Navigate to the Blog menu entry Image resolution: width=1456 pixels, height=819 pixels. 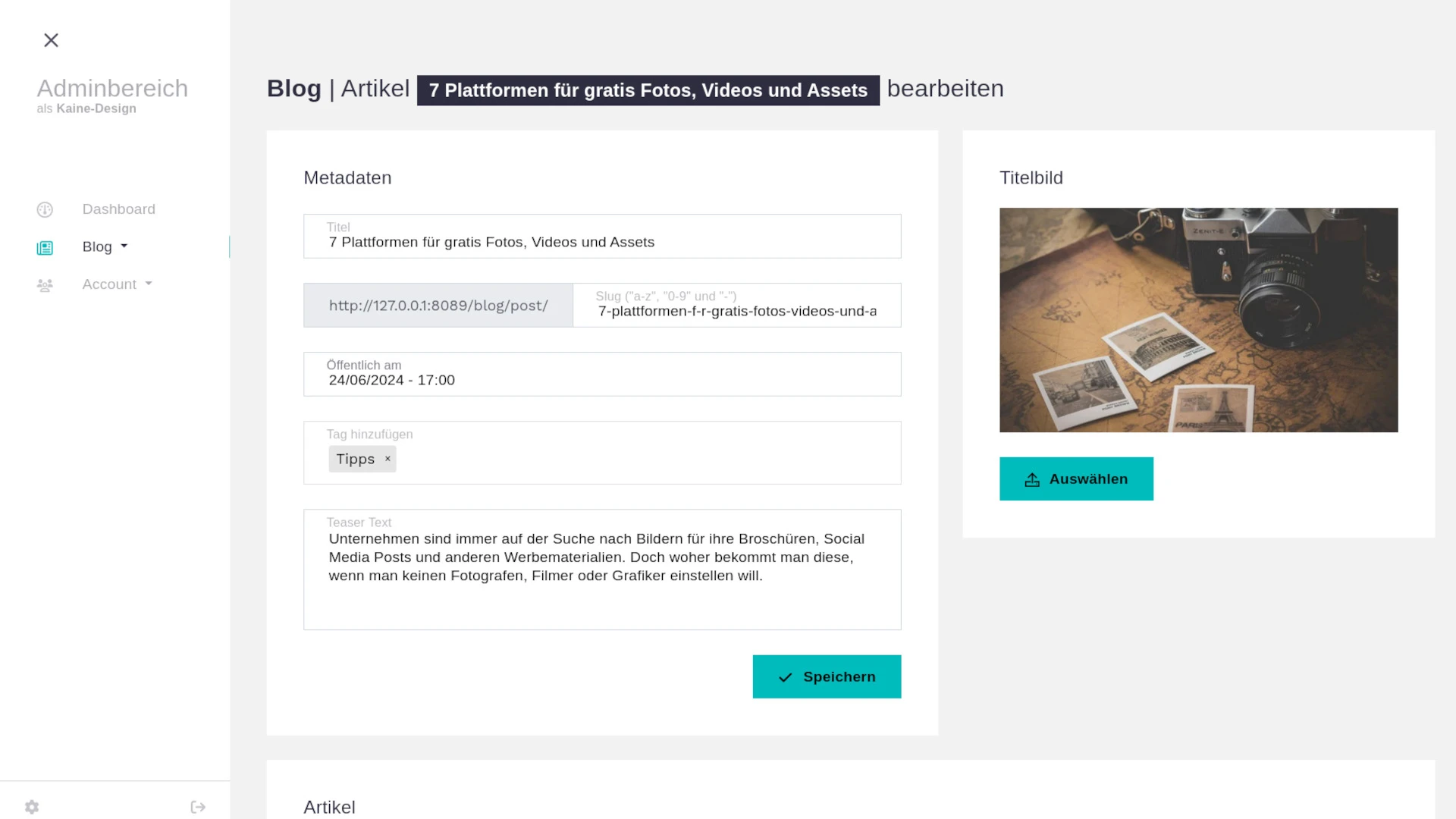coord(97,246)
